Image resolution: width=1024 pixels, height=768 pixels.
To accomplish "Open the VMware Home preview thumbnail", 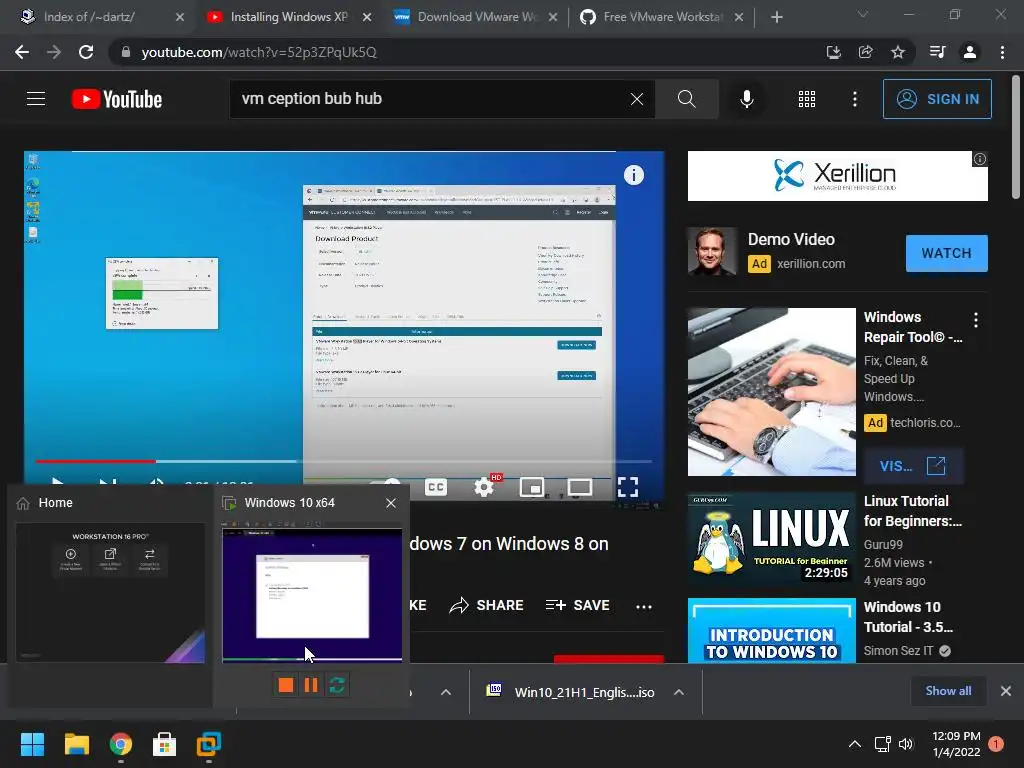I will pyautogui.click(x=110, y=592).
